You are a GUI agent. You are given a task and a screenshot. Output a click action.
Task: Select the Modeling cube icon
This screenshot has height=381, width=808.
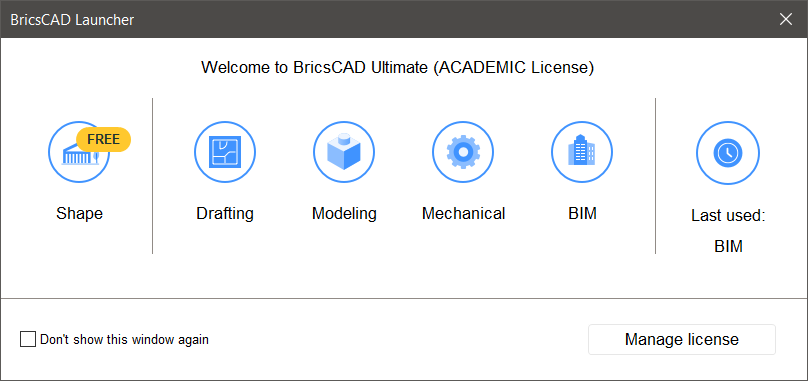point(344,152)
